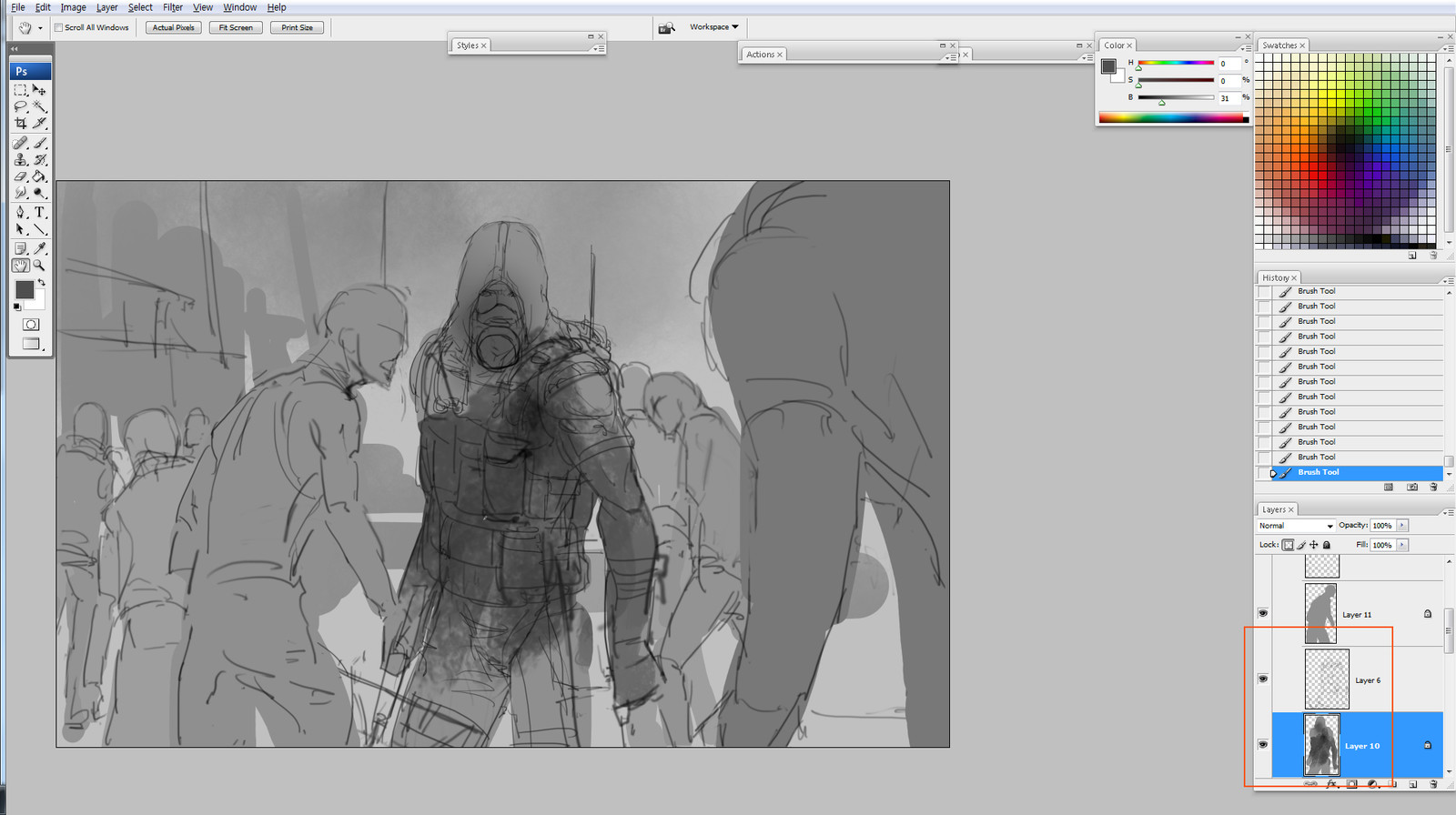Click the brightness B slider track

[x=1176, y=97]
